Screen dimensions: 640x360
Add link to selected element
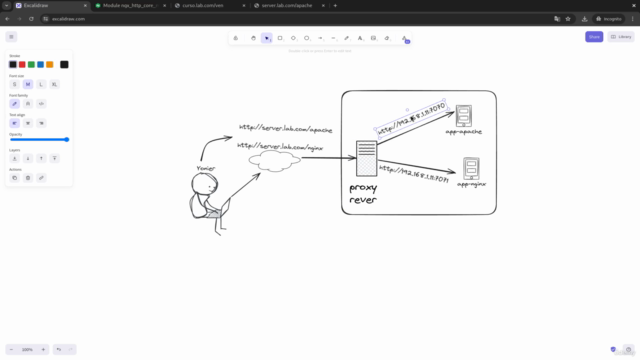click(x=41, y=178)
